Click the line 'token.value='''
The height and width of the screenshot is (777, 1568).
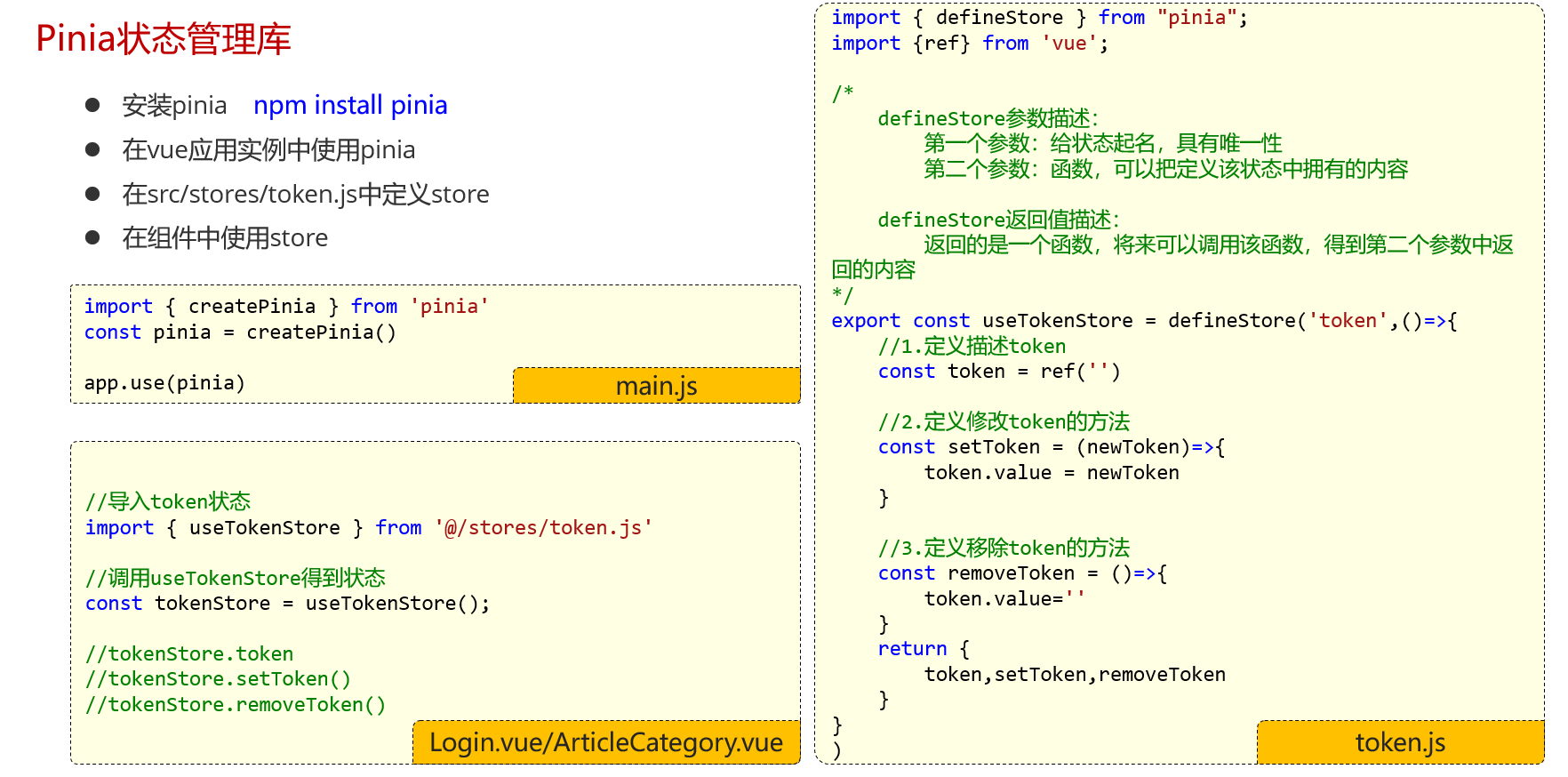pyautogui.click(x=1004, y=599)
